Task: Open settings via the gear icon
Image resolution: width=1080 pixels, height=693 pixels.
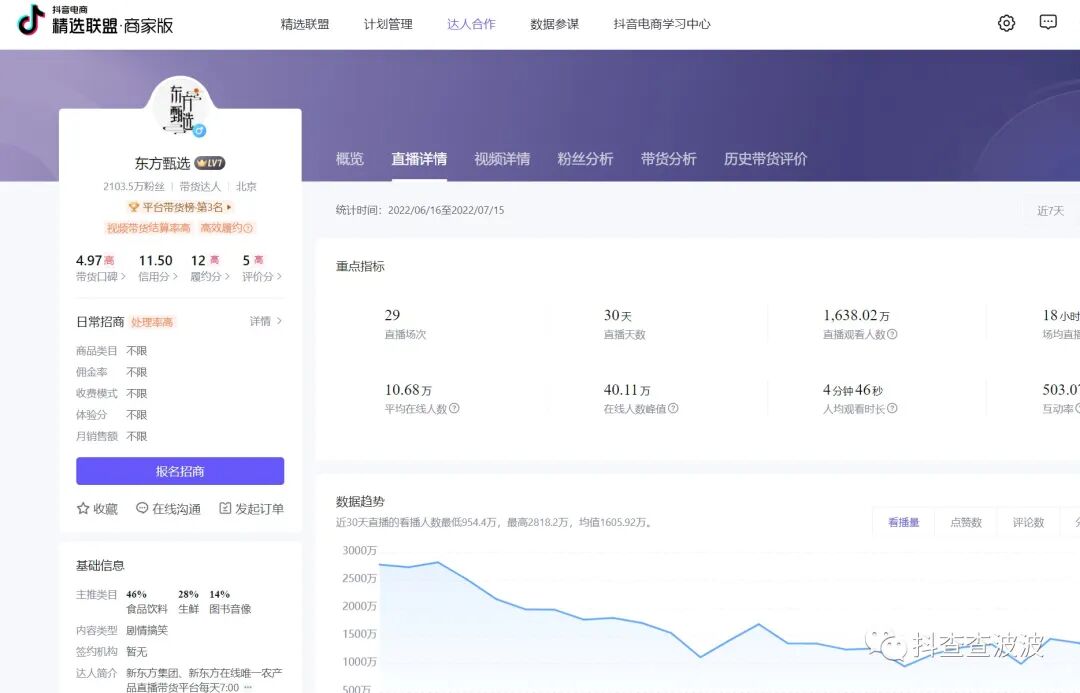Action: (1005, 22)
